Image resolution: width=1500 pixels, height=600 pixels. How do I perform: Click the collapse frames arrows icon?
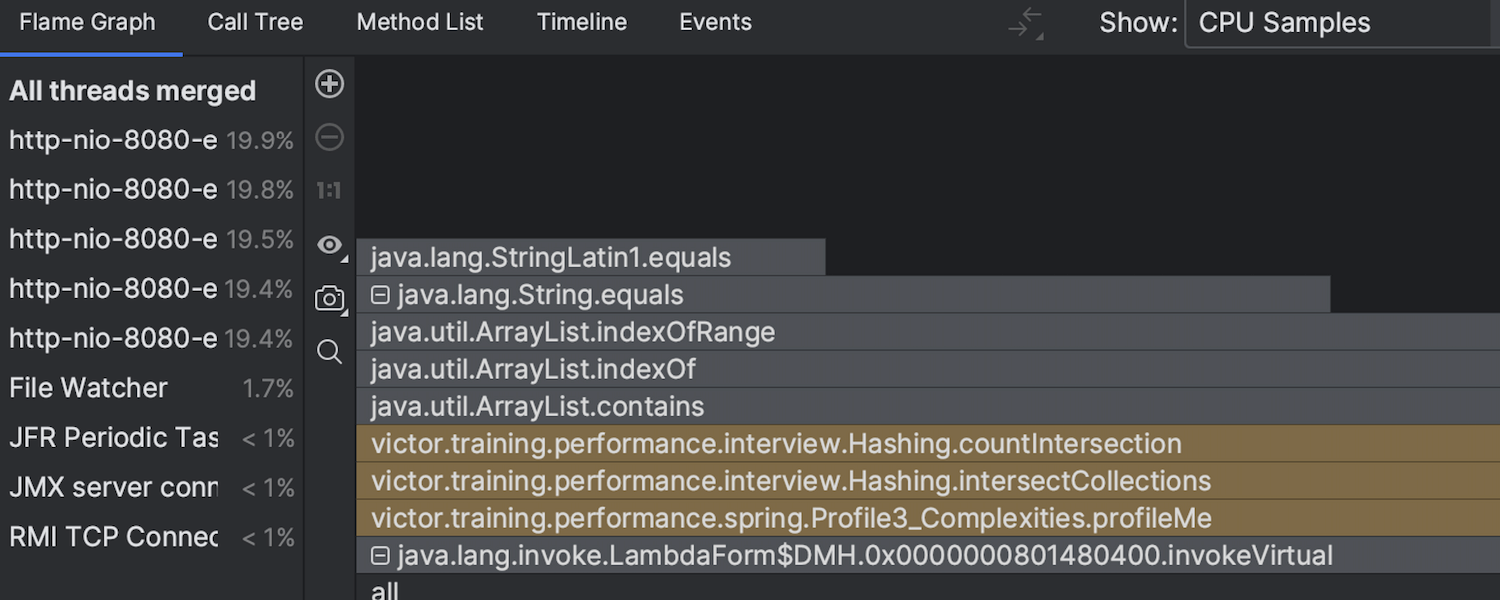(x=1025, y=23)
